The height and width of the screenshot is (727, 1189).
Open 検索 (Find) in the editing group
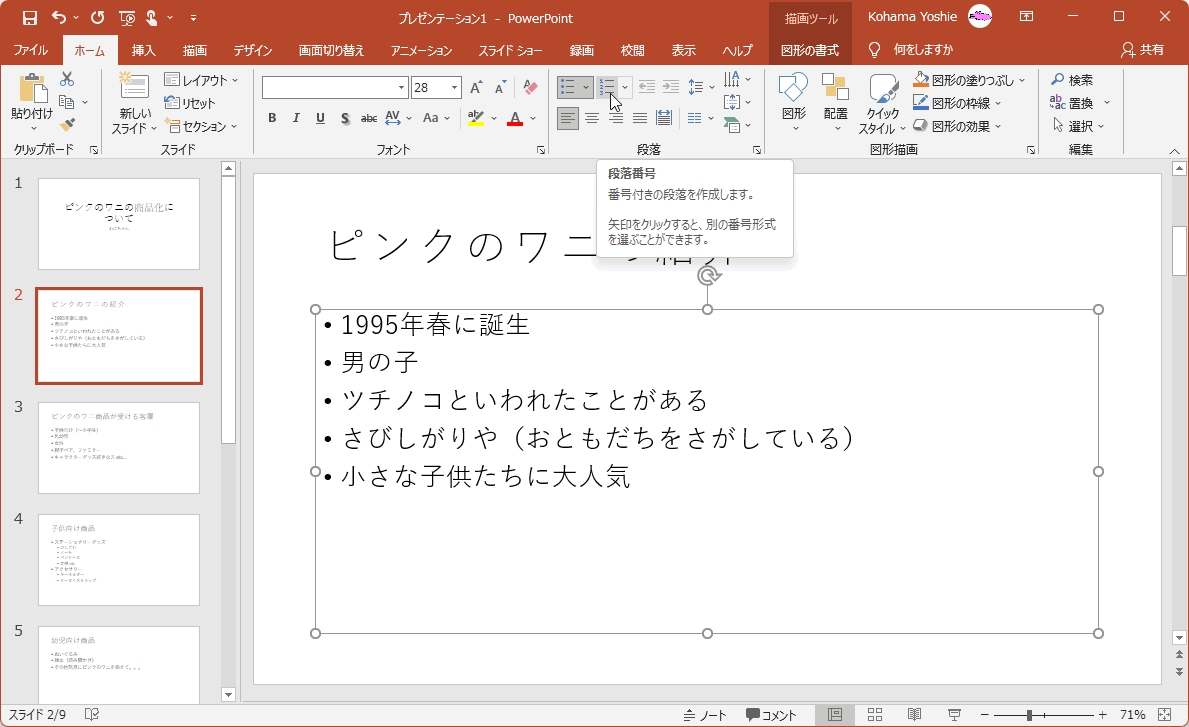coord(1078,79)
